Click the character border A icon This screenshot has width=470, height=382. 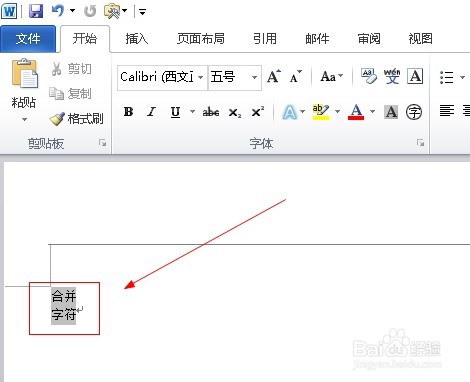tap(415, 76)
